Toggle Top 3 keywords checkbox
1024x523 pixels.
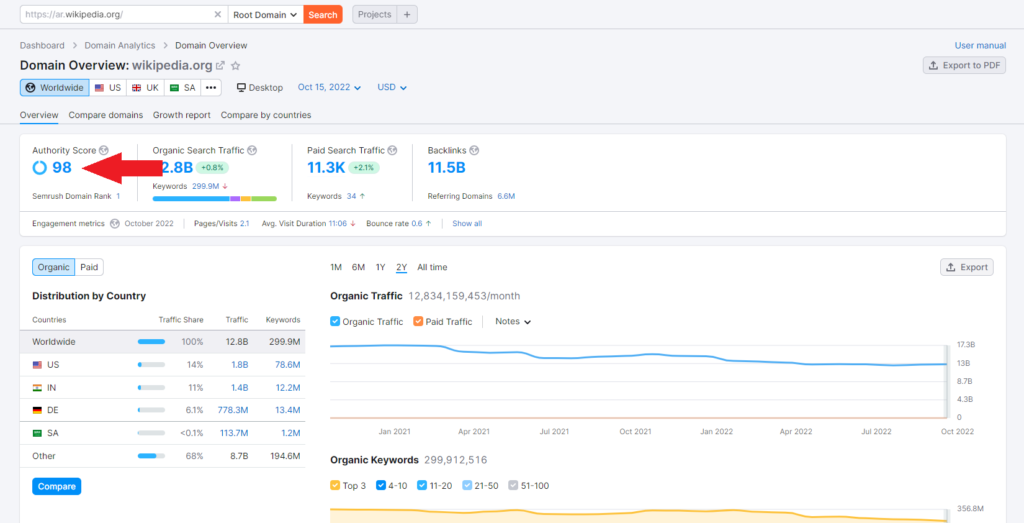[x=336, y=486]
